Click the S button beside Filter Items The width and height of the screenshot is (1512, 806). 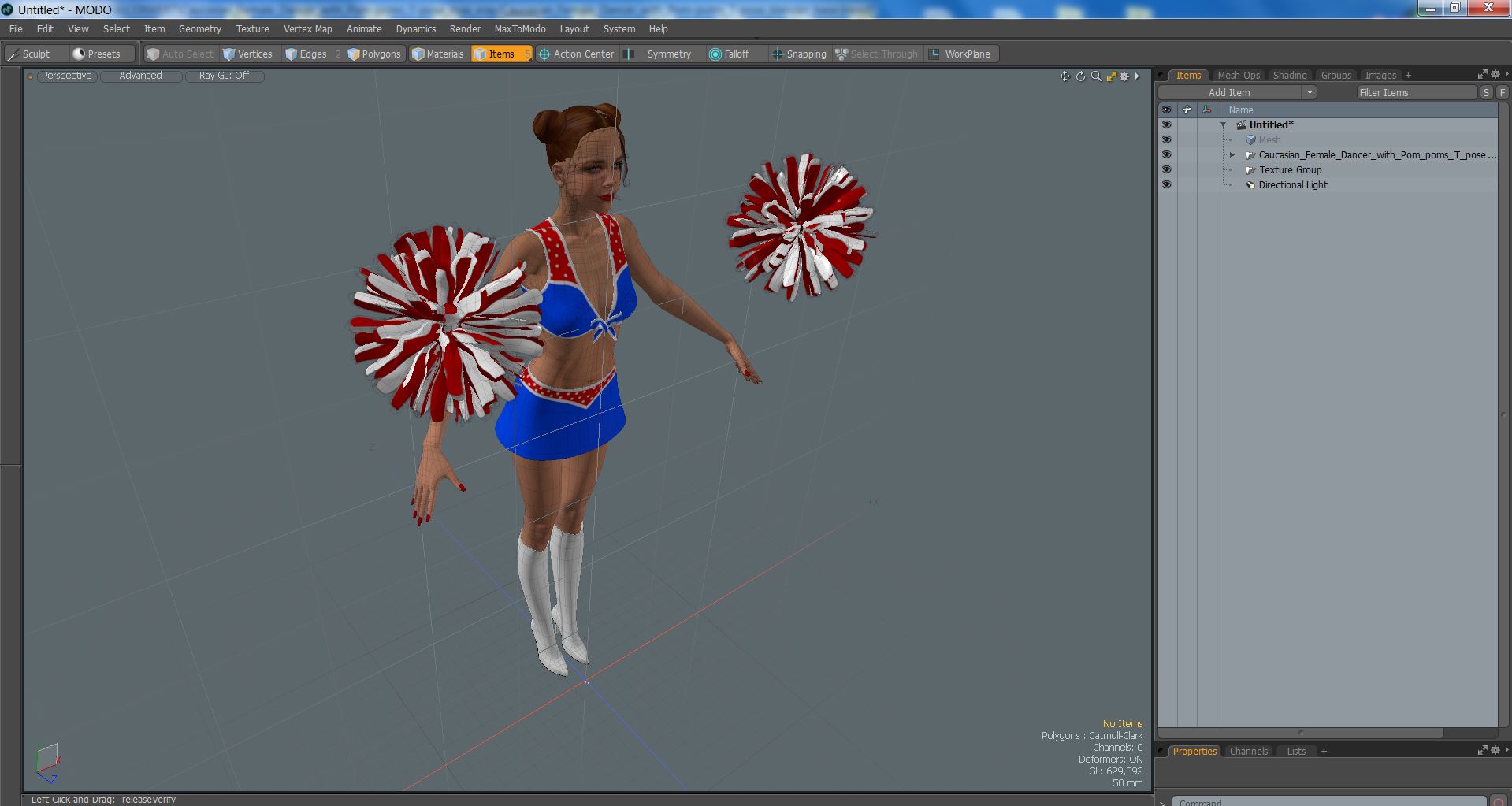[x=1486, y=93]
